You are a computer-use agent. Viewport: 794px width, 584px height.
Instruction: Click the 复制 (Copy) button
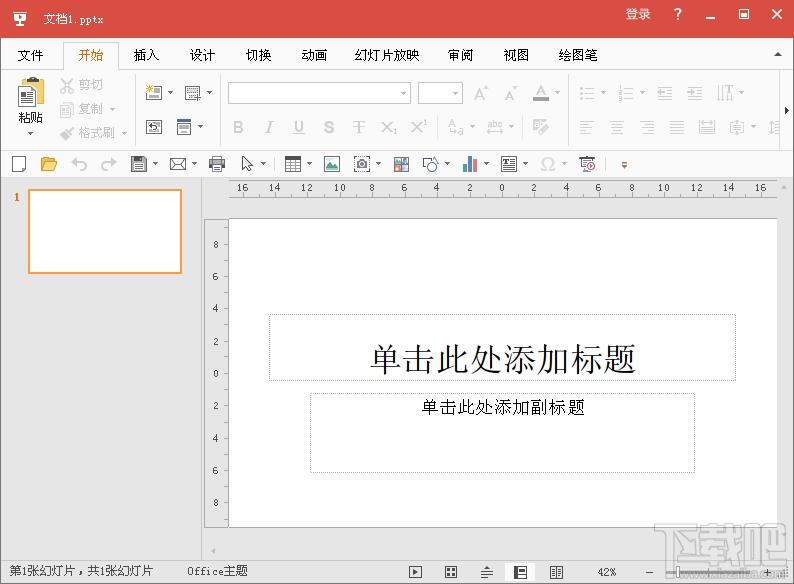coord(82,109)
